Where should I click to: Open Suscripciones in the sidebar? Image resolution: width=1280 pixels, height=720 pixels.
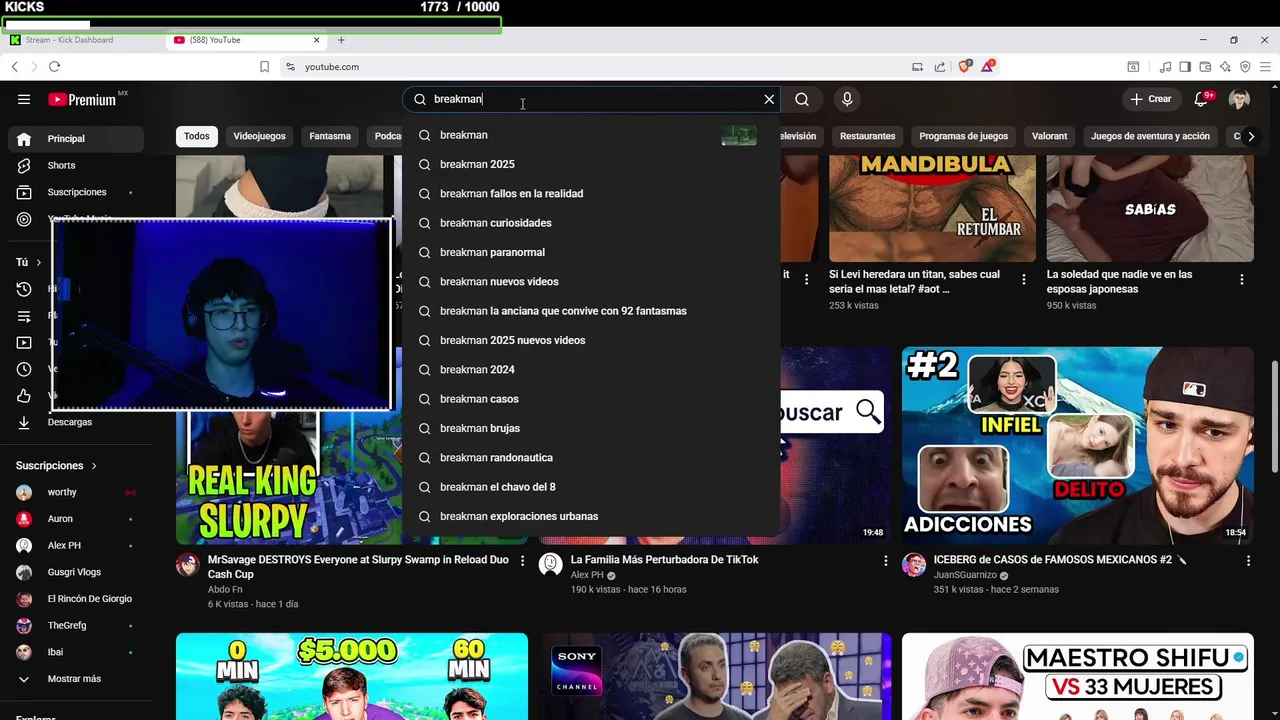pos(76,192)
